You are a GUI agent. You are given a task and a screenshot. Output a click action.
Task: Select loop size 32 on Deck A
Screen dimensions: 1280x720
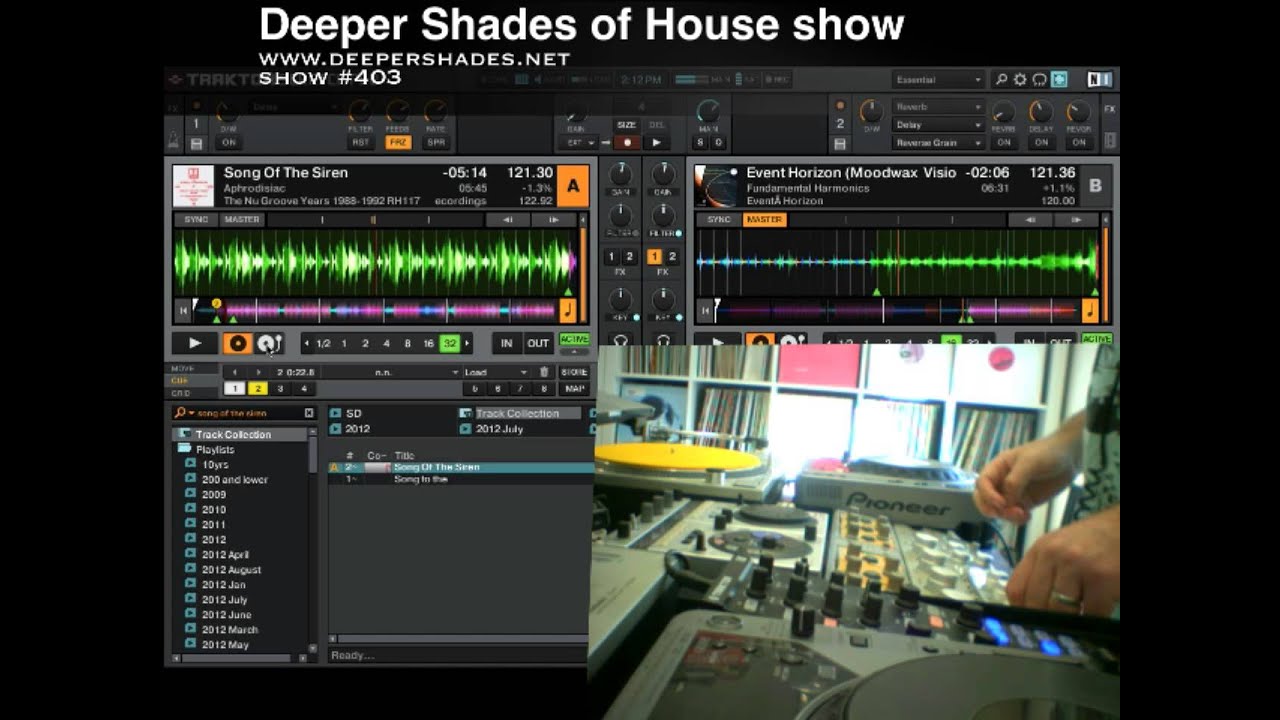(x=449, y=343)
